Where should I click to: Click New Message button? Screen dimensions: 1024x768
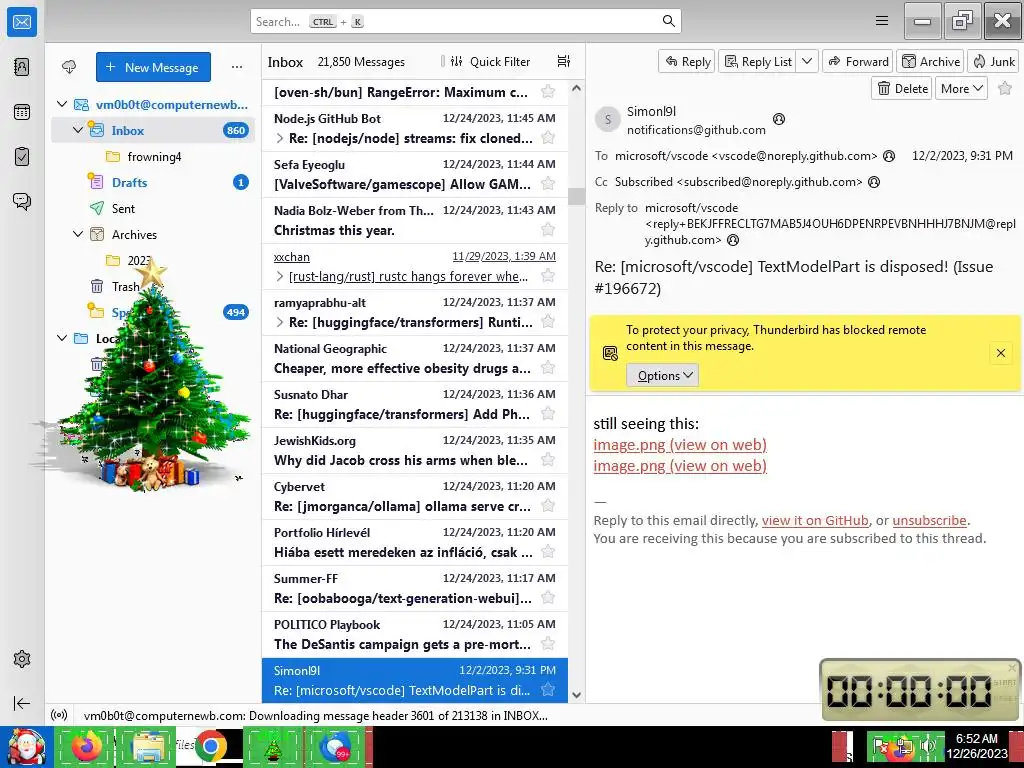[153, 67]
